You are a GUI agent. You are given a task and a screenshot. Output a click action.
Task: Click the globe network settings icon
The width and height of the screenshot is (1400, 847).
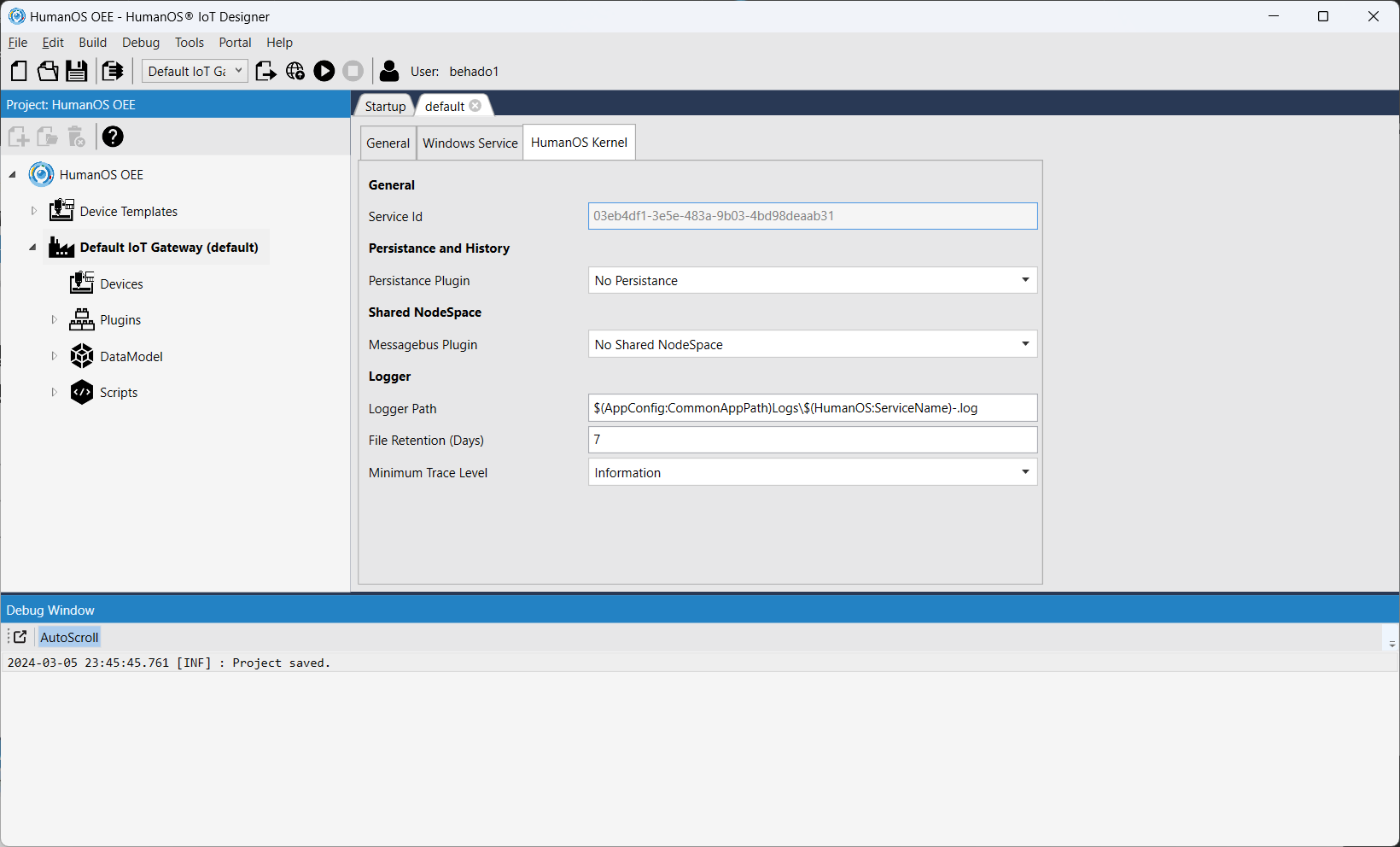click(x=295, y=71)
